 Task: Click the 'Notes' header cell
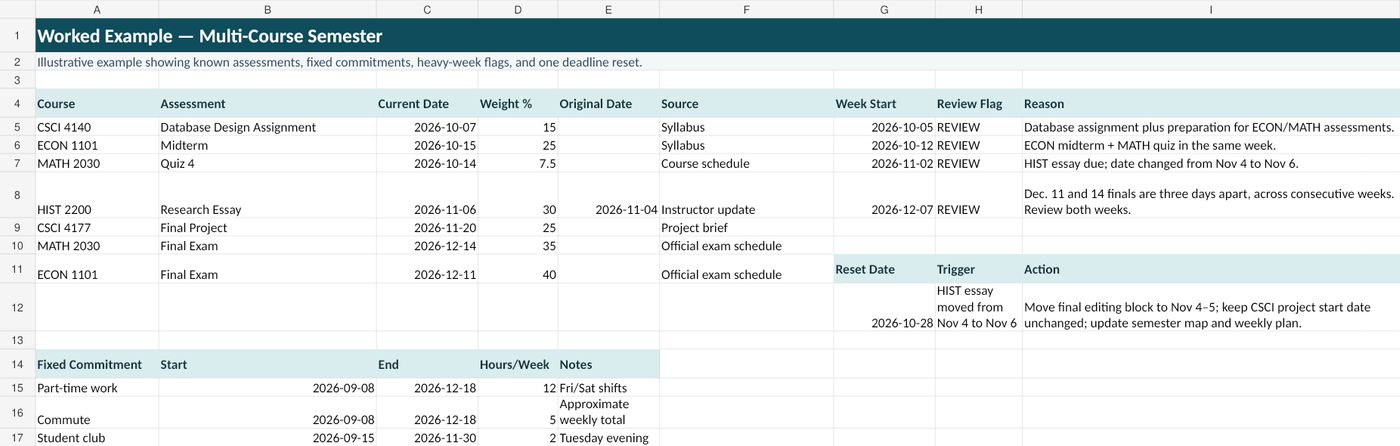[x=608, y=364]
